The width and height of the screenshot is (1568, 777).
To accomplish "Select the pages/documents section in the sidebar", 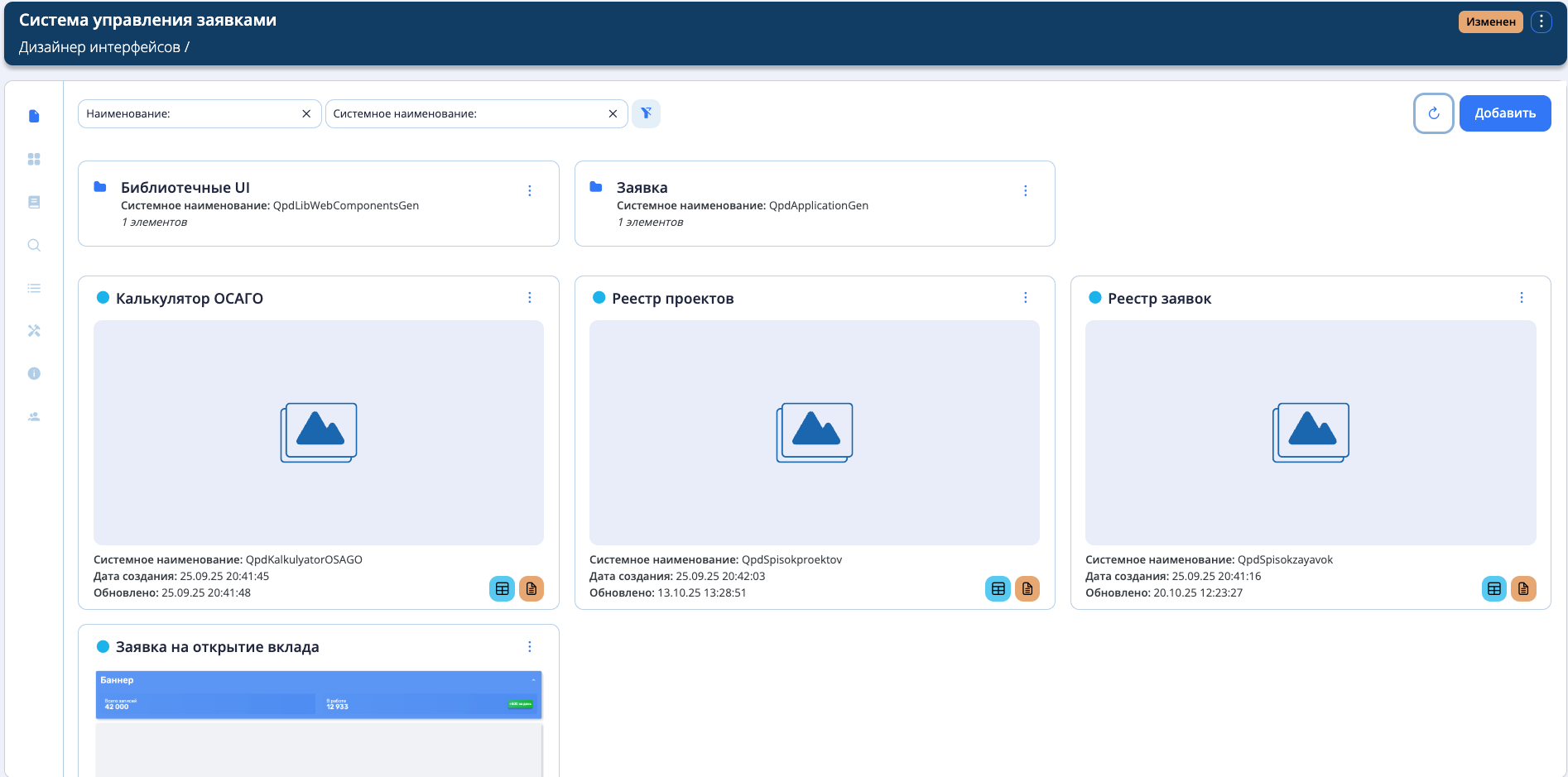I will (x=33, y=116).
